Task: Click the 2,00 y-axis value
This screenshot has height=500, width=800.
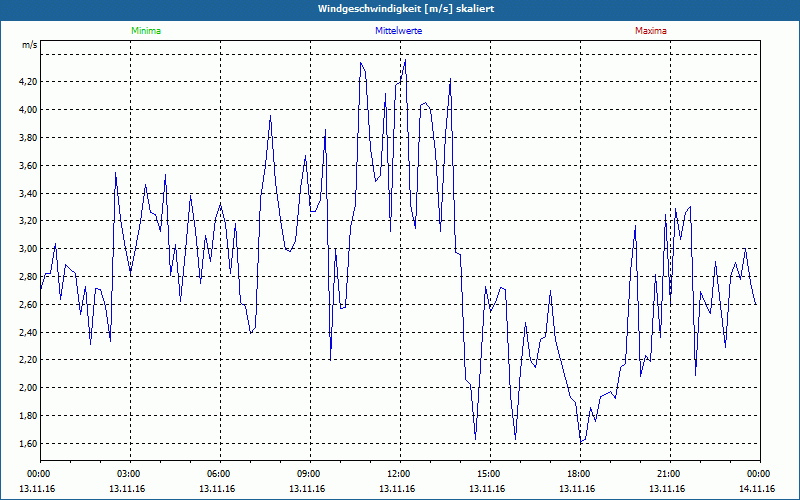Action: coord(30,388)
